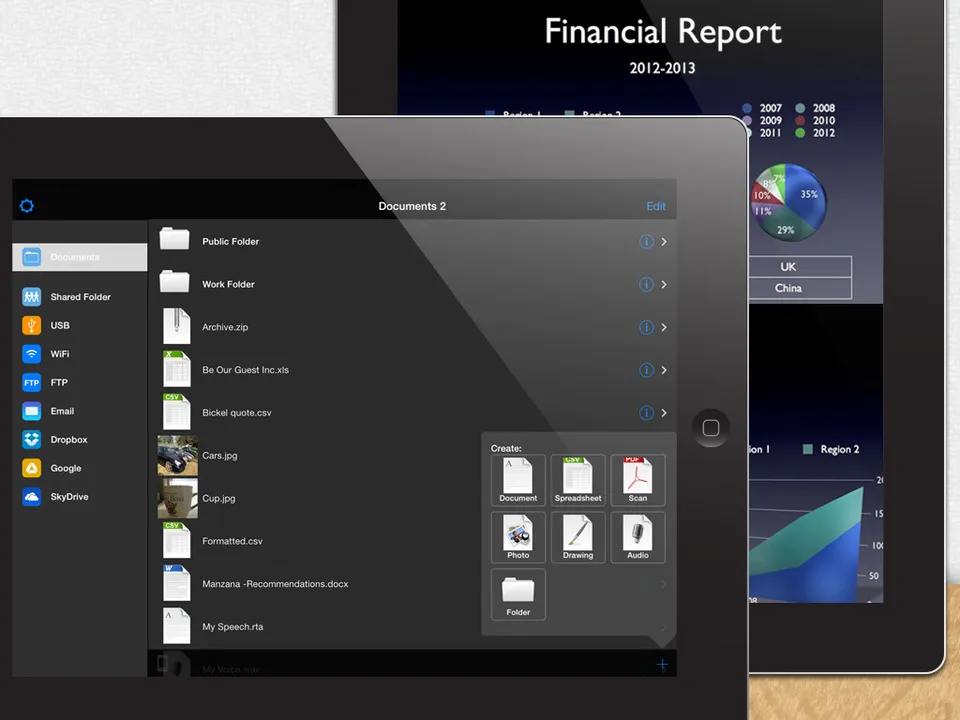Viewport: 960px width, 720px height.
Task: Tap the Edit button
Action: point(656,206)
